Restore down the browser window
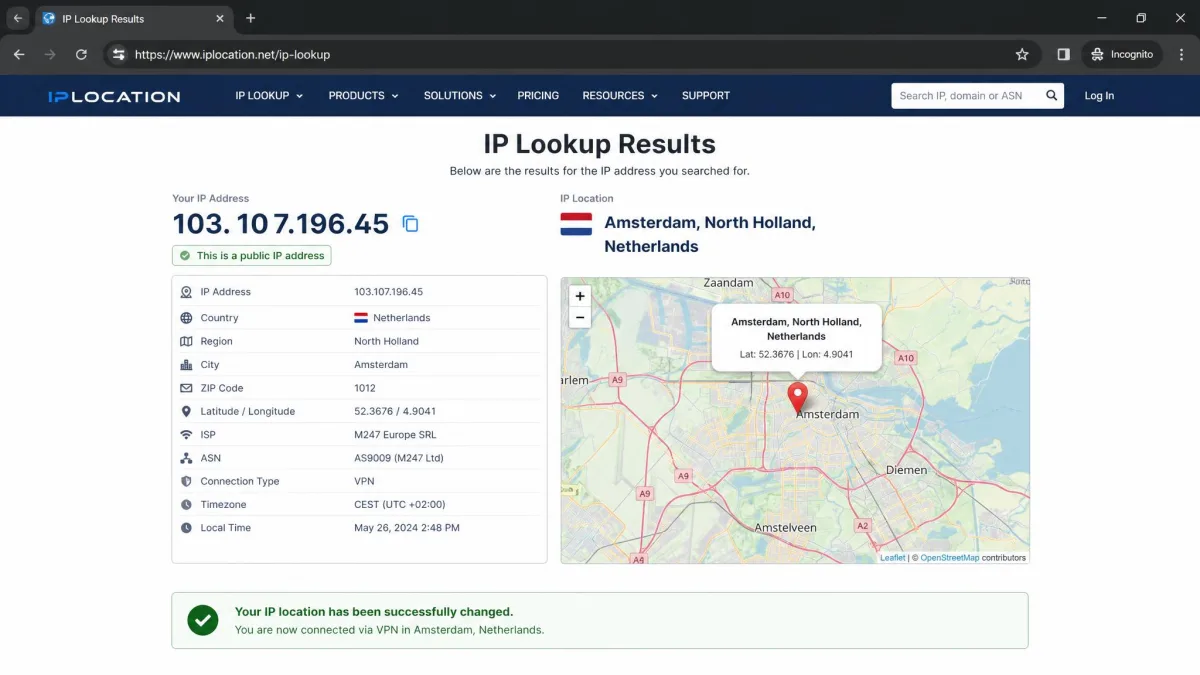The width and height of the screenshot is (1200, 675). point(1141,18)
